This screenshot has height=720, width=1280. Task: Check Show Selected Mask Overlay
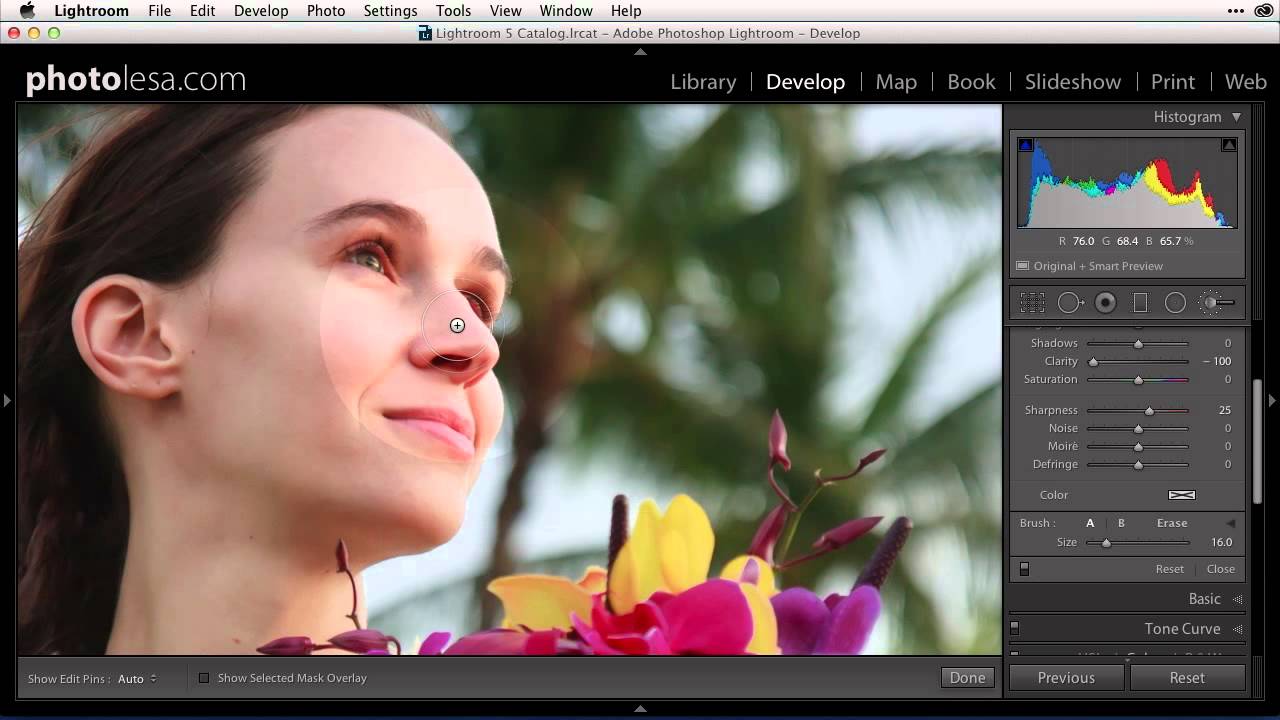[204, 677]
